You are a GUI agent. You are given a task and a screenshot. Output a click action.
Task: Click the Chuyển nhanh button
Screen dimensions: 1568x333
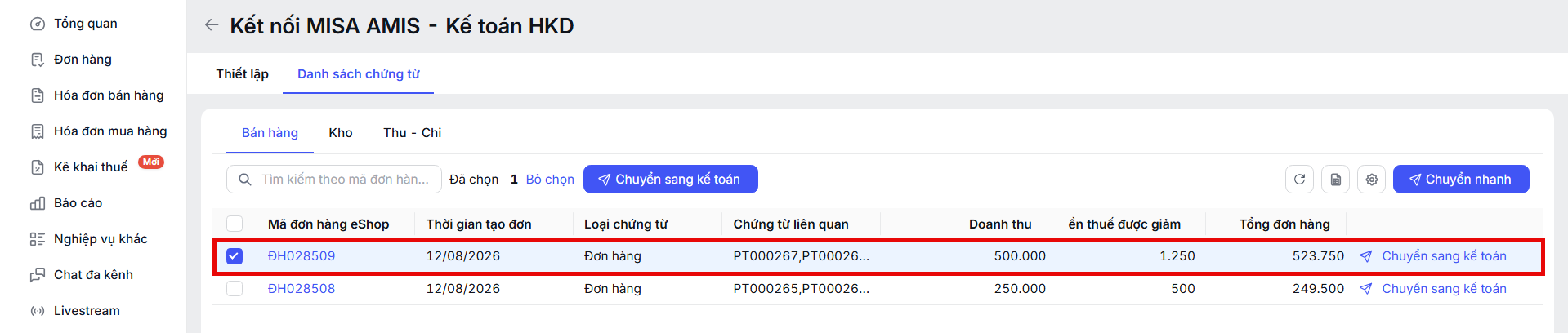(1461, 180)
